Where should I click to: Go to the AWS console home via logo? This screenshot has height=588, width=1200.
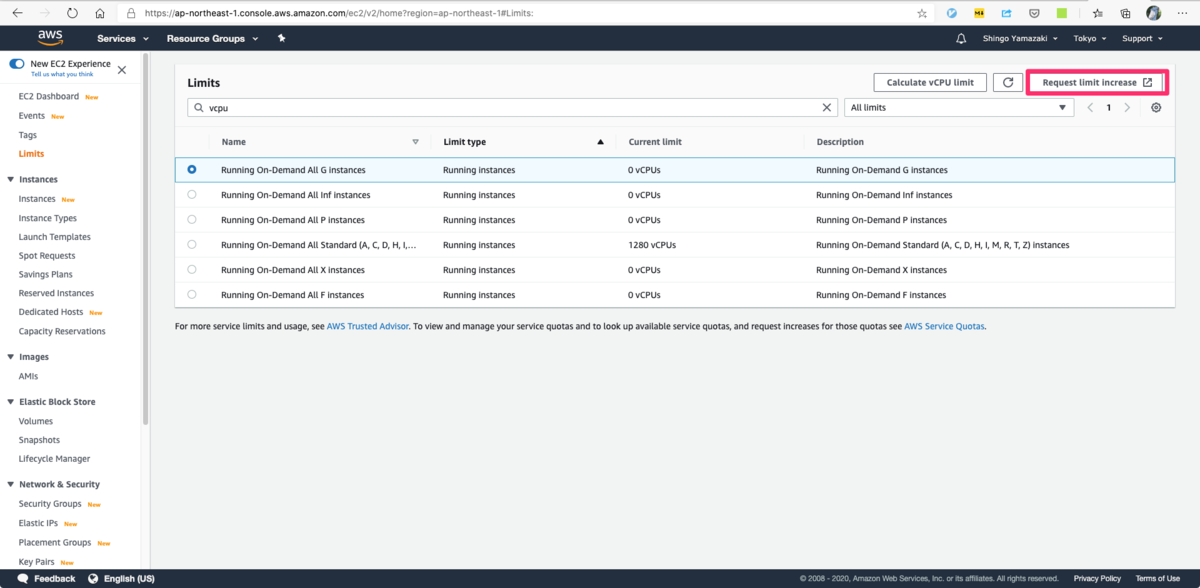[51, 38]
